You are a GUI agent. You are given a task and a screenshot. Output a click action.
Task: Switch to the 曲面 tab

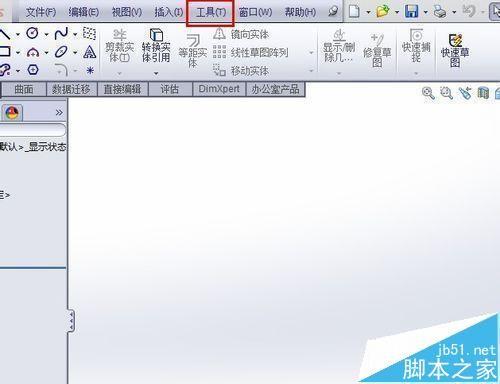[24, 89]
